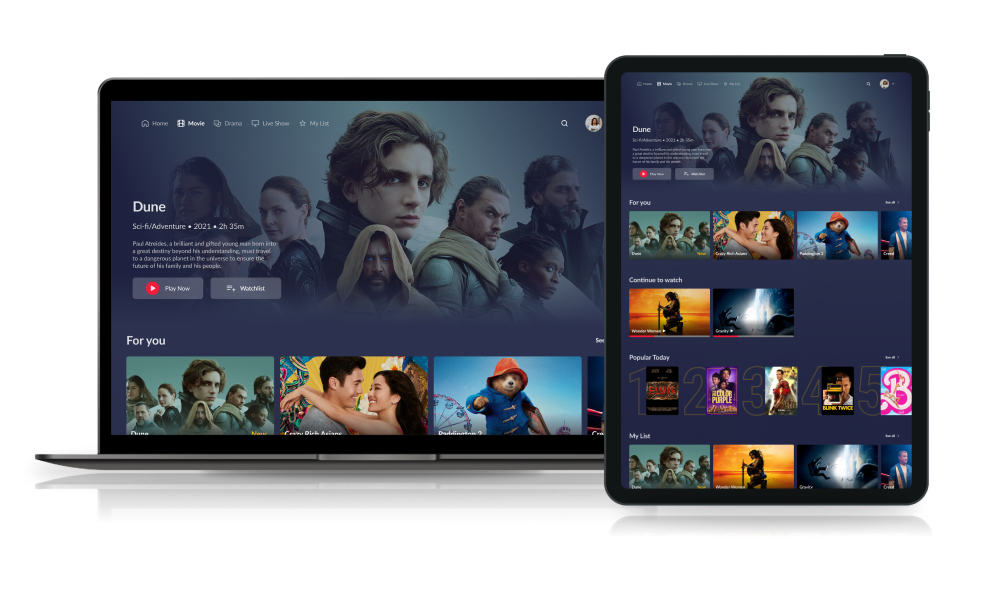Click Play Now on the tablet screen
1000x600 pixels.
tap(652, 173)
